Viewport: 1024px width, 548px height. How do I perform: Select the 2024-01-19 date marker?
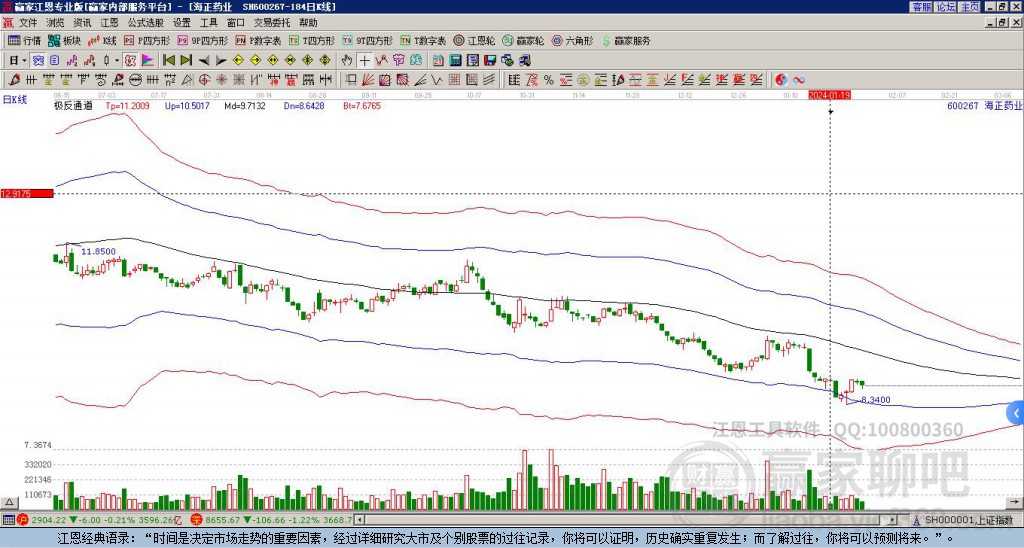click(829, 95)
